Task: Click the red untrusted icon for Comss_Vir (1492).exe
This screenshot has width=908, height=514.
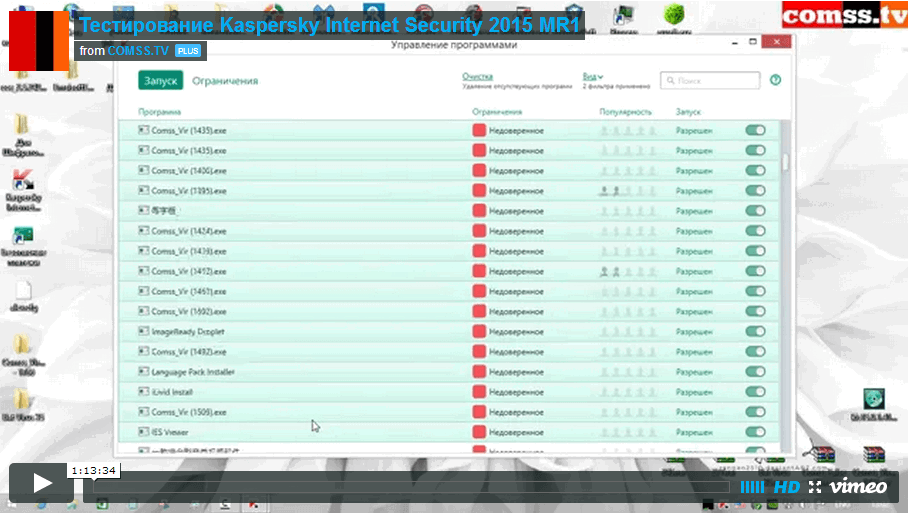Action: point(479,351)
